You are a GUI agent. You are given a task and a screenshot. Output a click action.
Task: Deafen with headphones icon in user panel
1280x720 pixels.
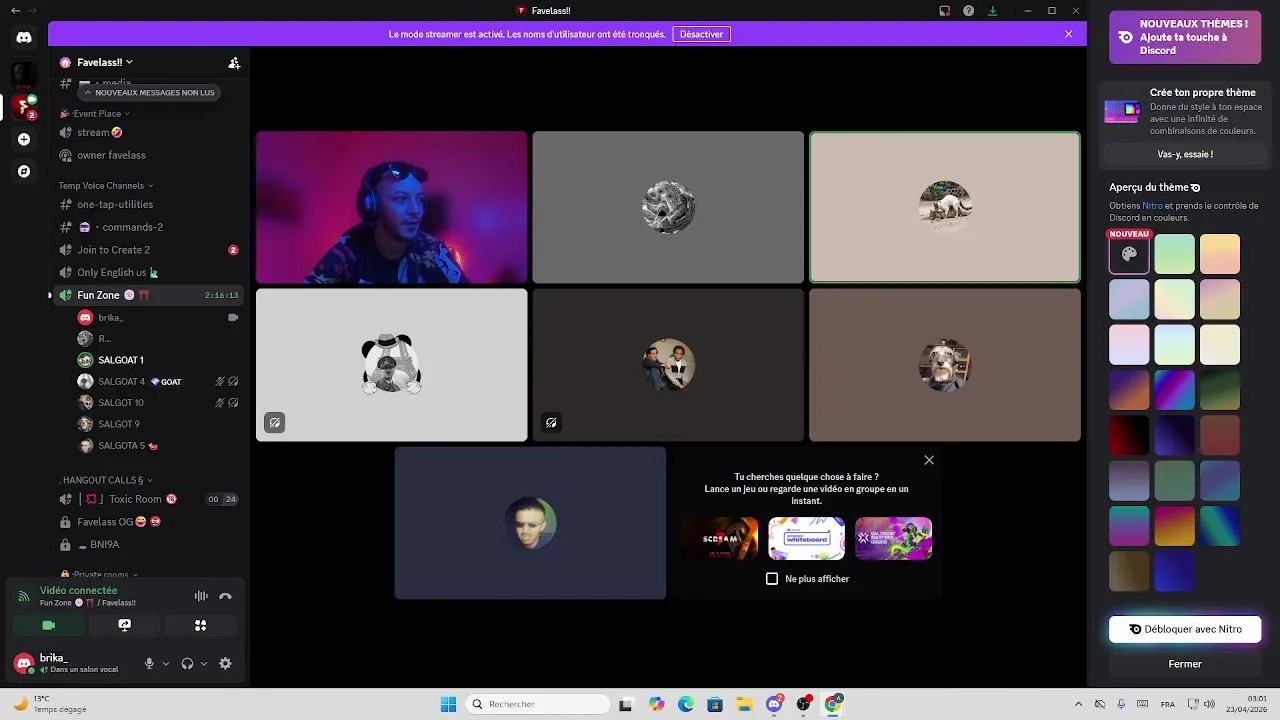tap(187, 663)
